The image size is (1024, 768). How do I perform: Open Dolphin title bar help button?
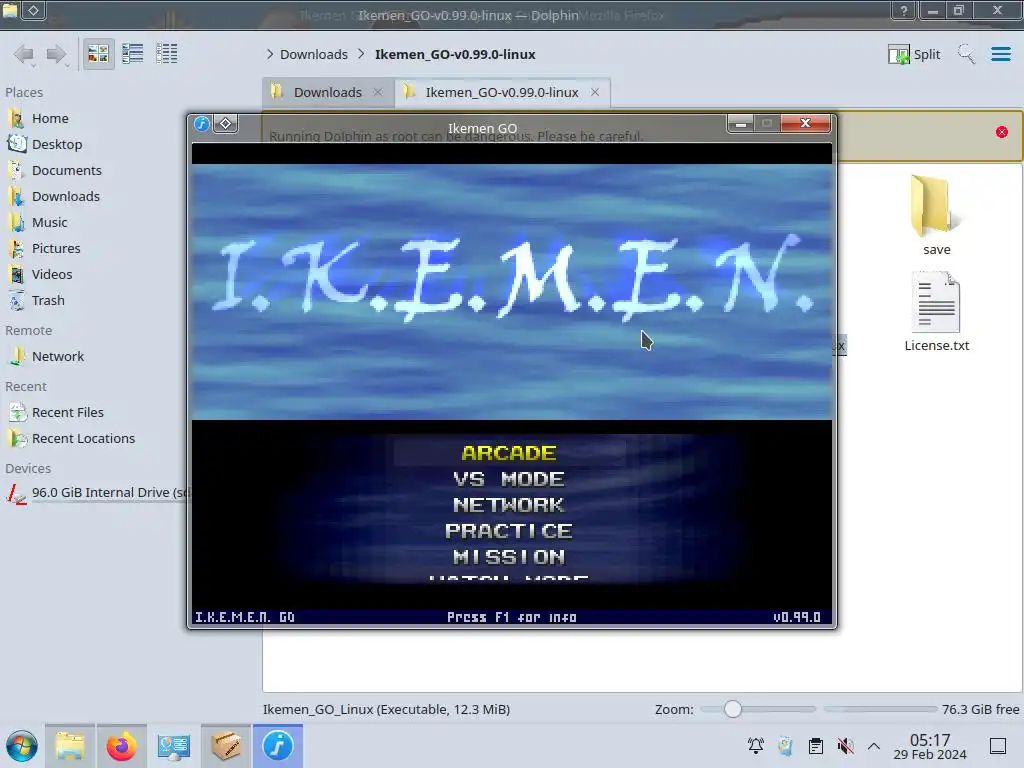(x=904, y=10)
